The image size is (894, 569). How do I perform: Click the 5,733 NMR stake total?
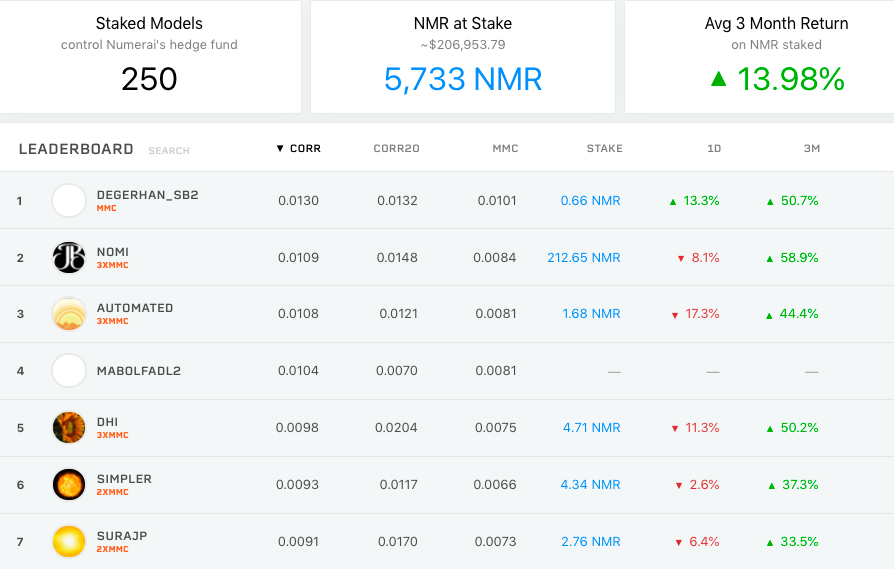pos(463,79)
